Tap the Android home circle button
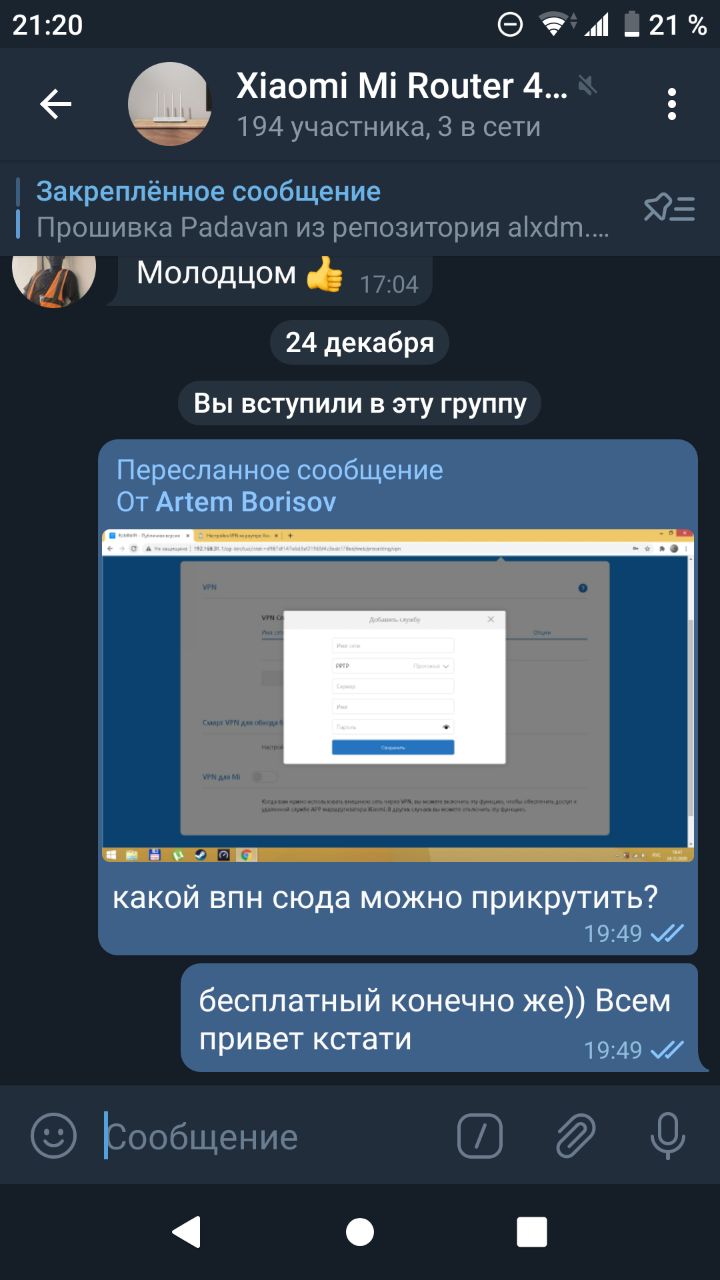 point(360,1232)
